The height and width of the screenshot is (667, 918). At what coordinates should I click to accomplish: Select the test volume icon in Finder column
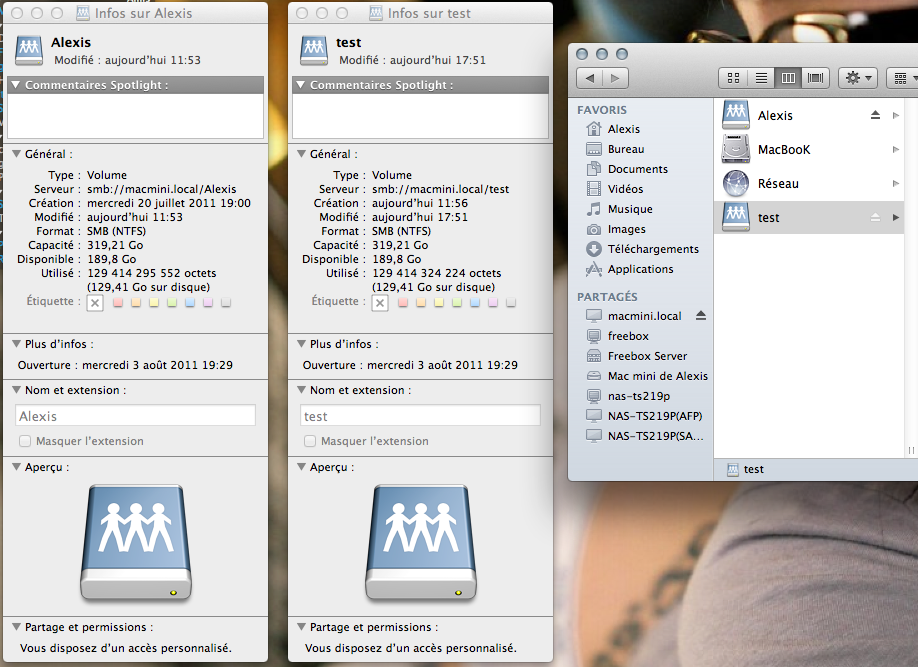point(736,217)
